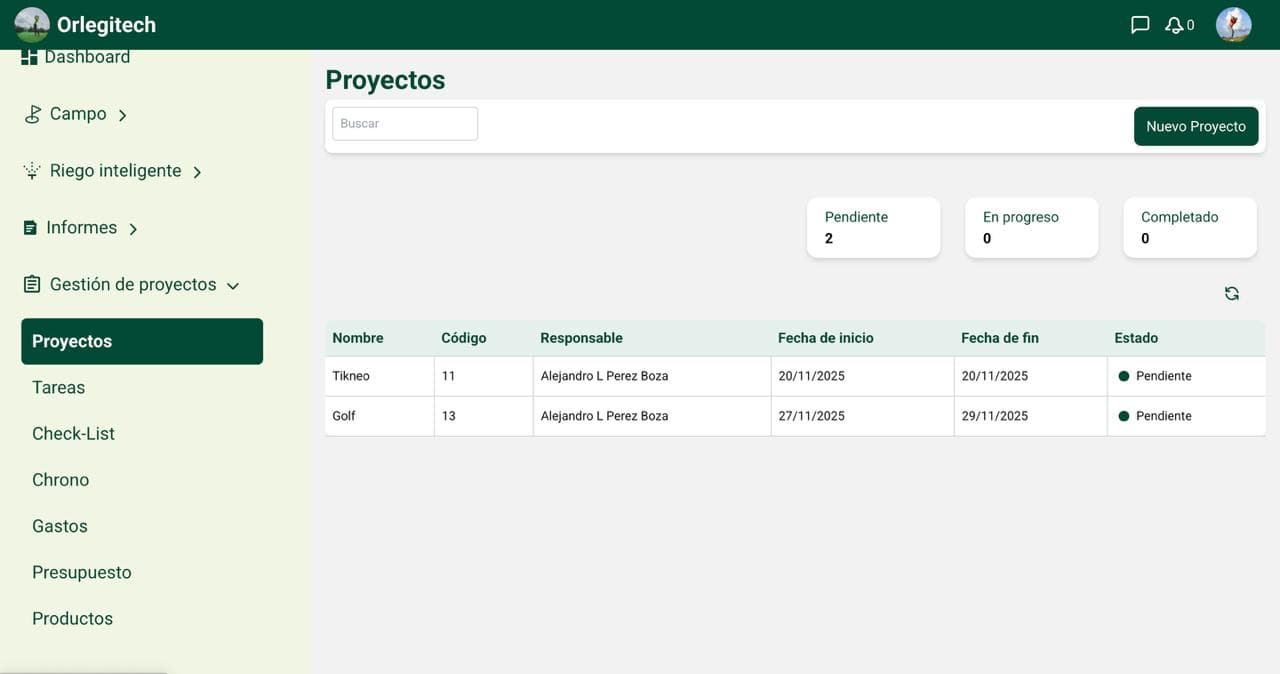
Task: Click the Pendiente status indicator for the Golf project
Action: [x=1122, y=416]
